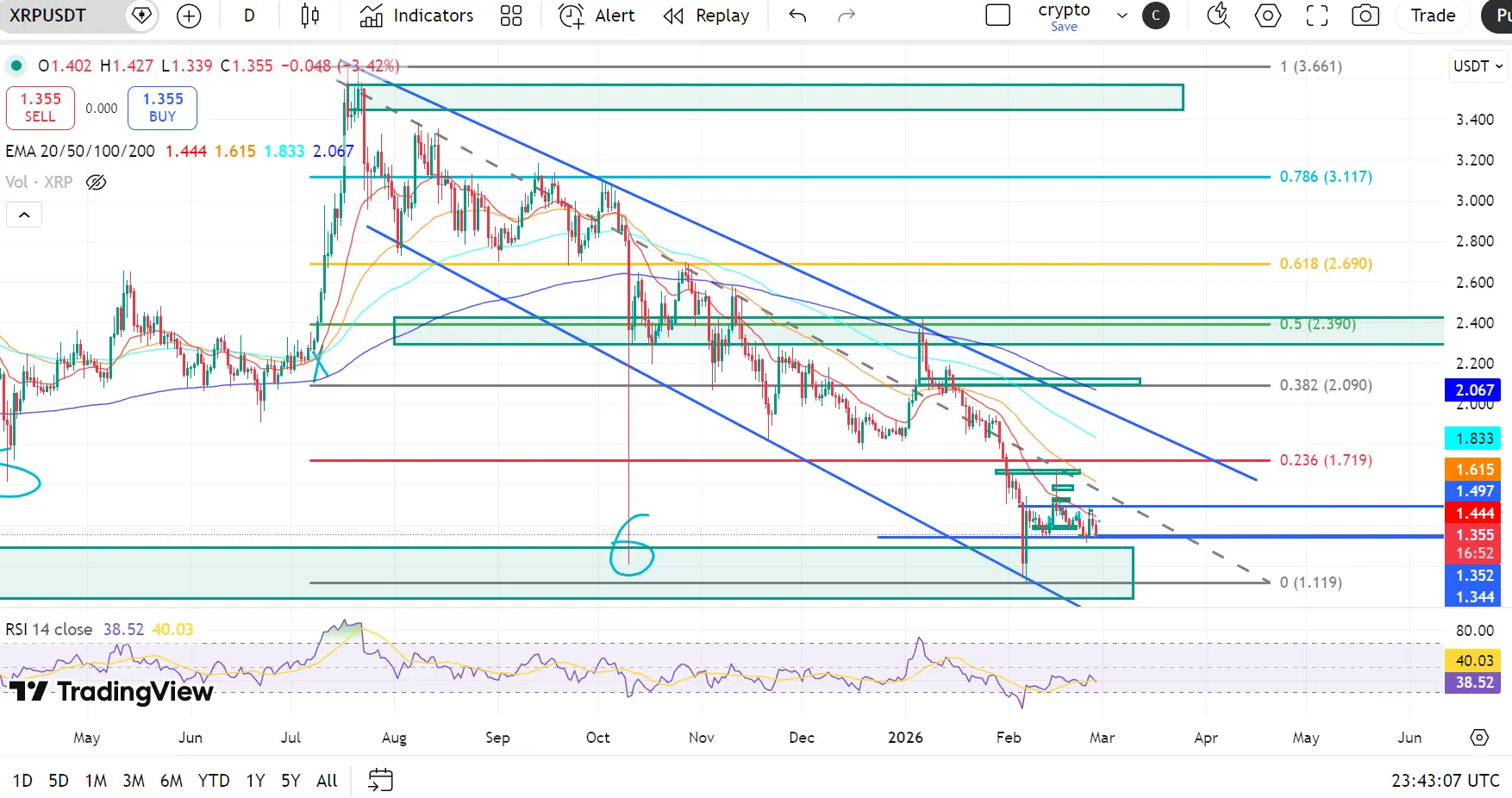Image resolution: width=1512 pixels, height=798 pixels.
Task: Select the RSI 14 close indicator legend
Action: (49, 629)
